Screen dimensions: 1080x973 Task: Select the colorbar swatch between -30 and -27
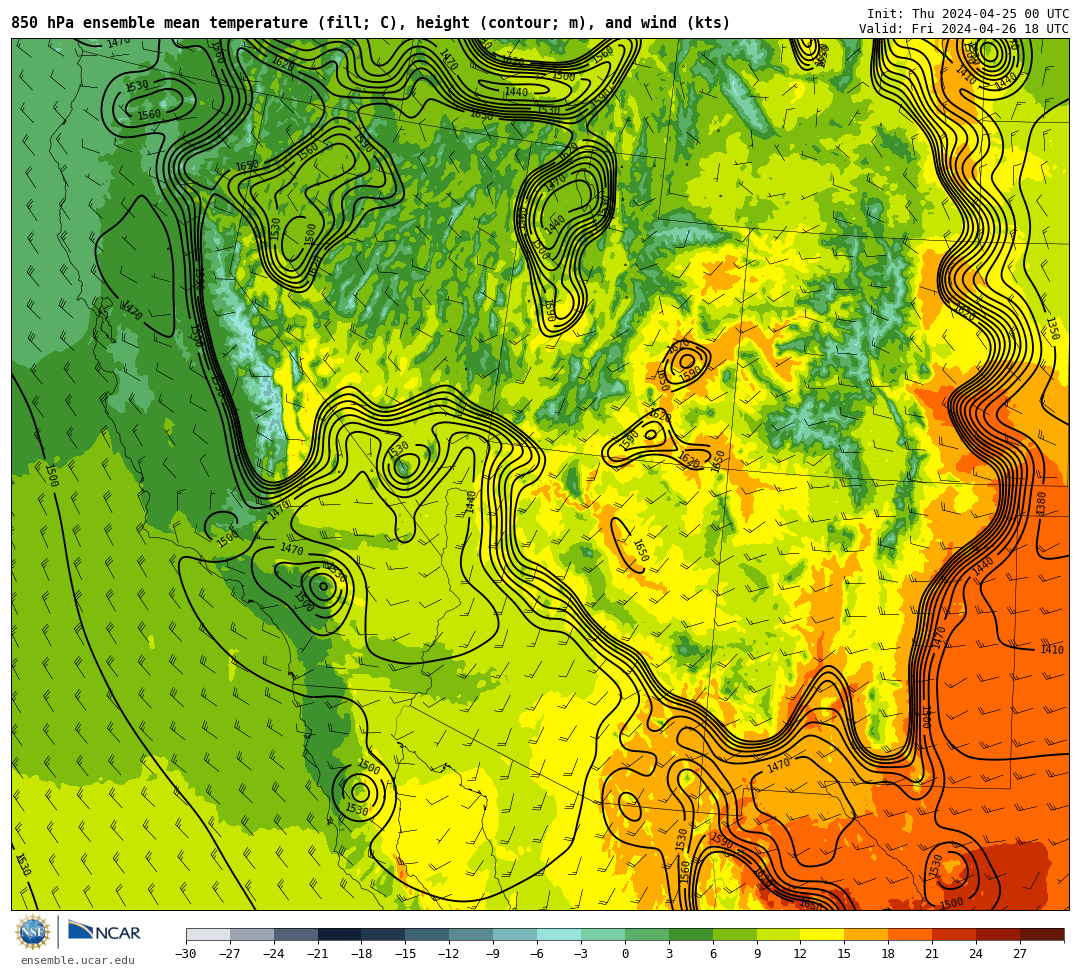click(x=208, y=934)
